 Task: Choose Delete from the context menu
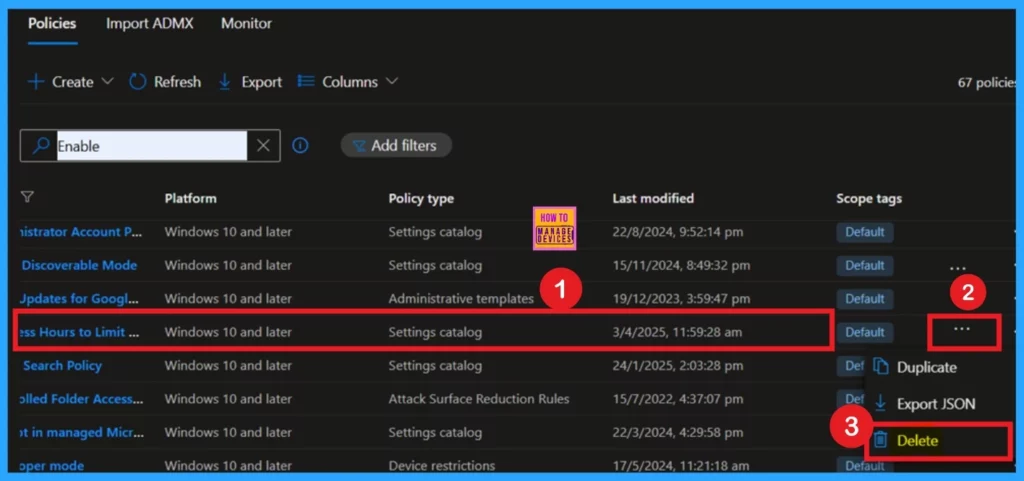pyautogui.click(x=917, y=441)
